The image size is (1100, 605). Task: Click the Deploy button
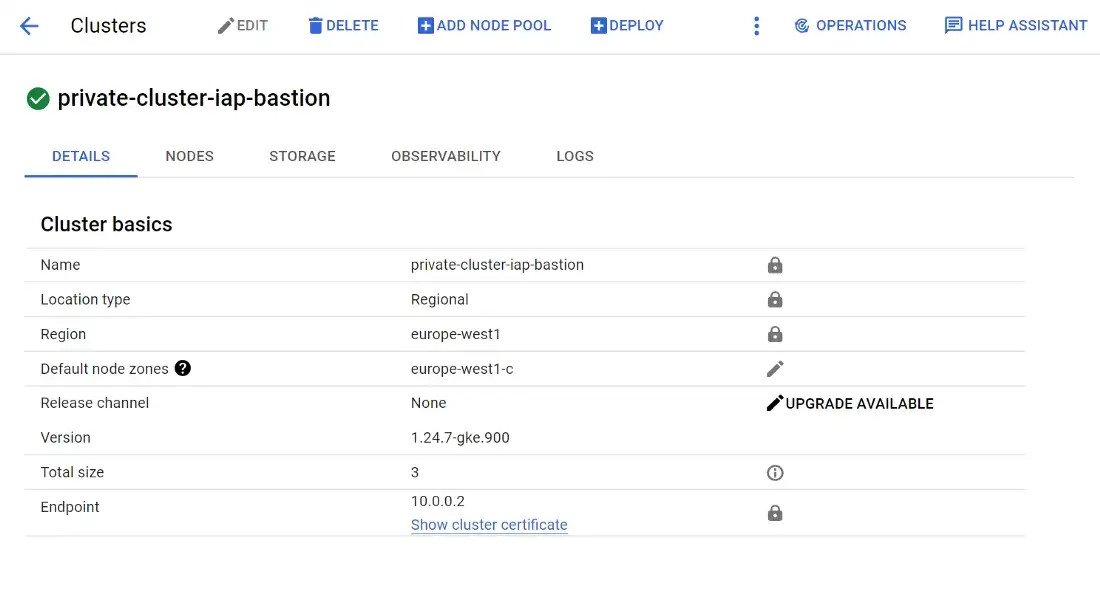[x=627, y=26]
